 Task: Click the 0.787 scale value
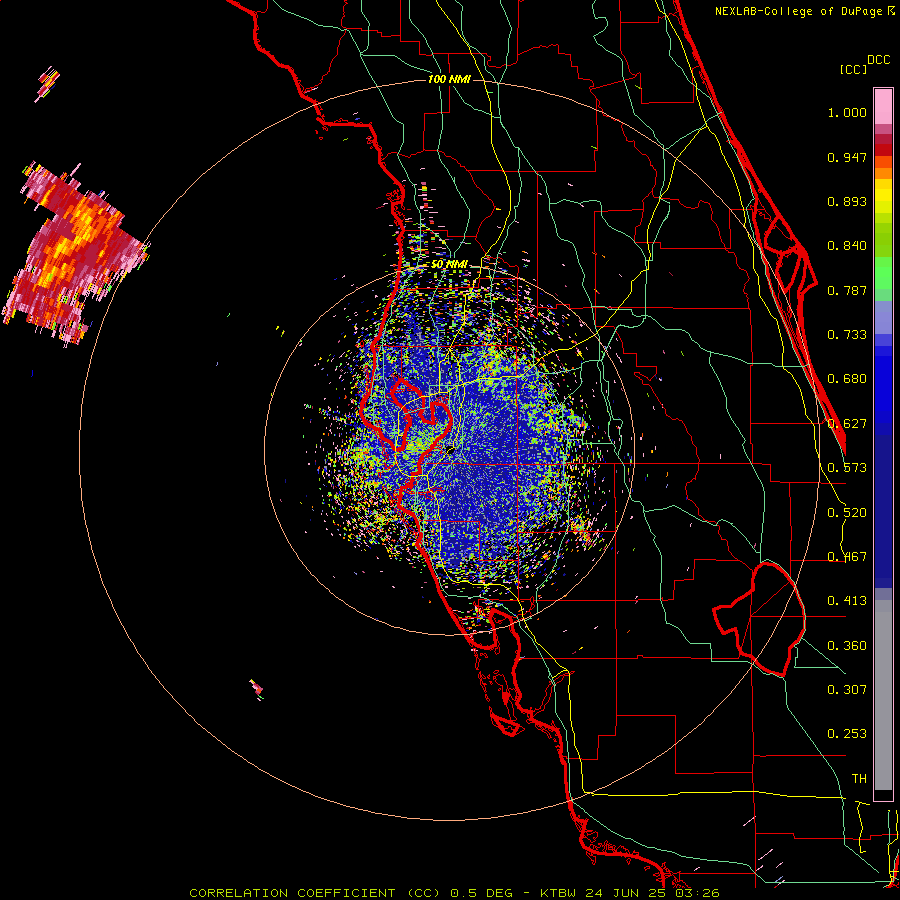click(x=847, y=290)
